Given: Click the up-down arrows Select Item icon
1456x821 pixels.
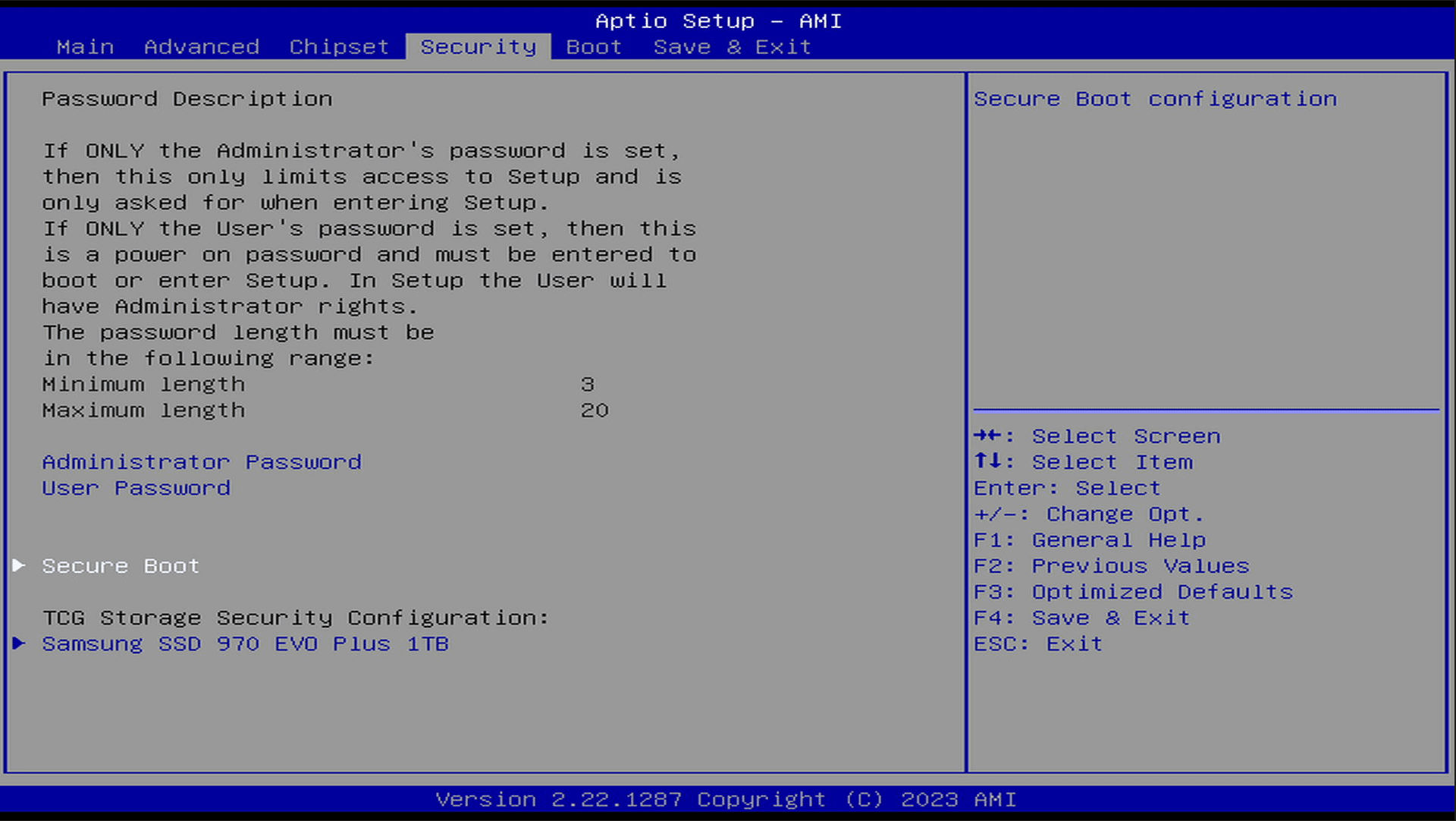Looking at the screenshot, I should click(x=988, y=461).
